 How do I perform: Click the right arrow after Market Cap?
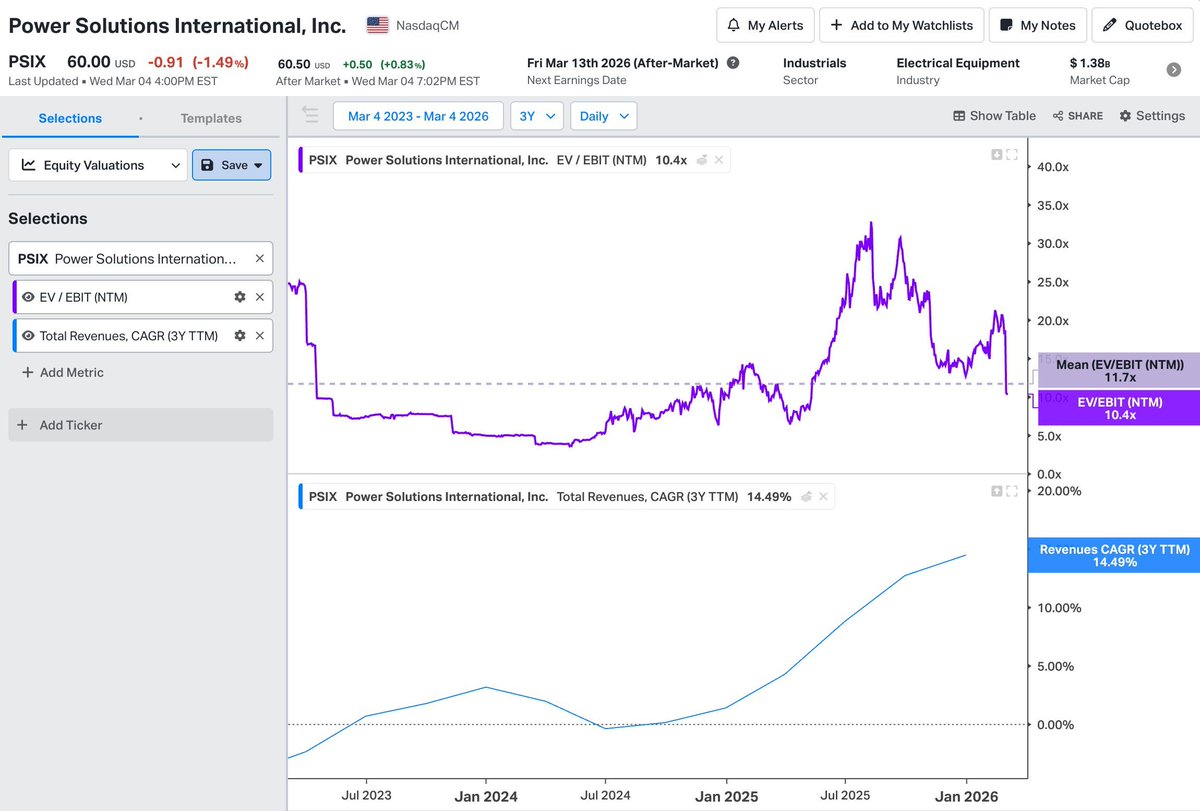pyautogui.click(x=1174, y=70)
